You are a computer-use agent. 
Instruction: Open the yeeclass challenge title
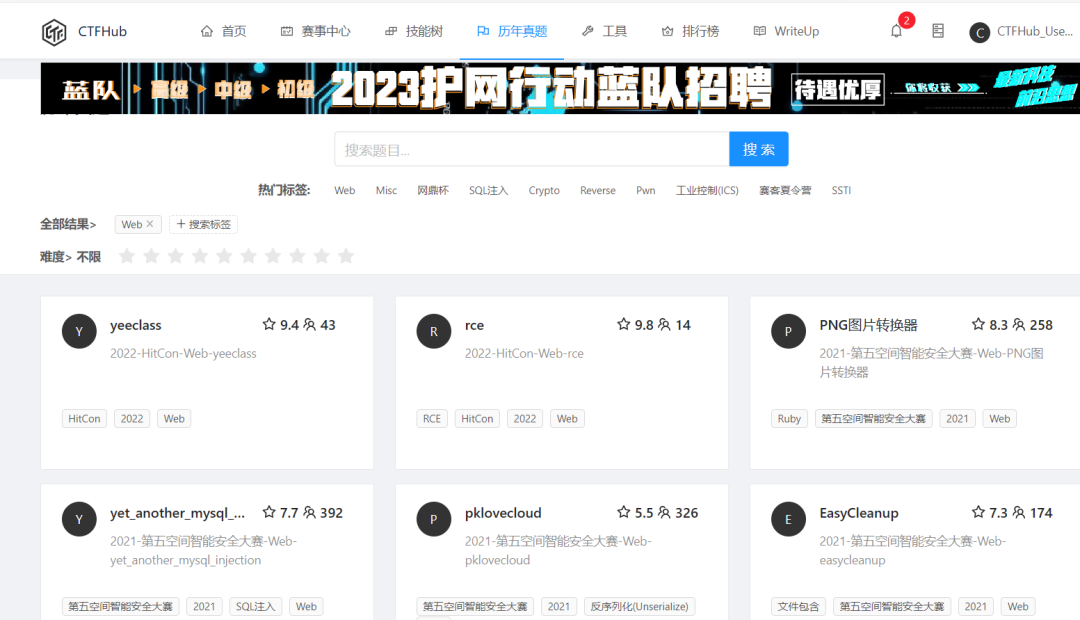[x=136, y=325]
